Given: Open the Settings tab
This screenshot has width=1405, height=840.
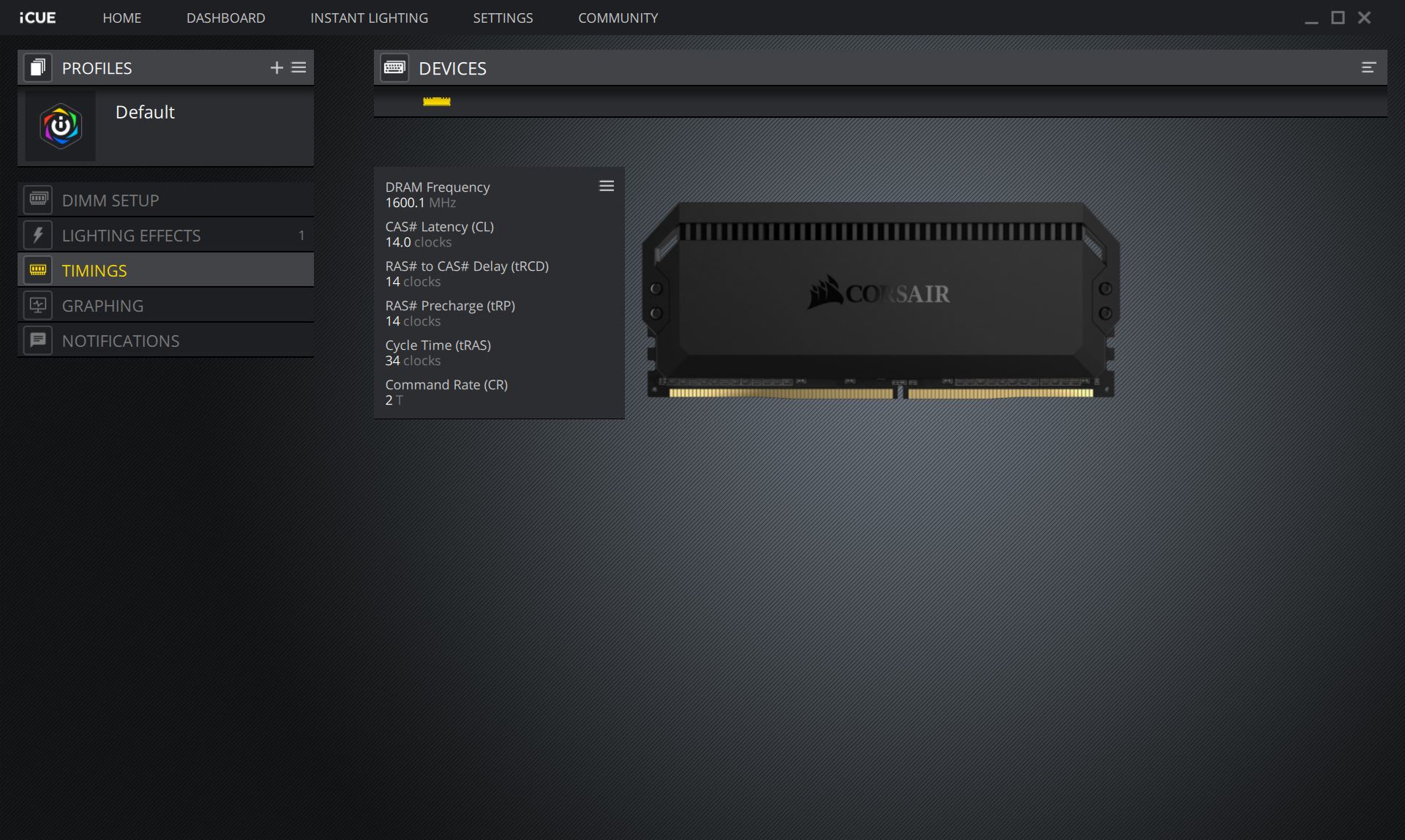Looking at the screenshot, I should (x=503, y=18).
